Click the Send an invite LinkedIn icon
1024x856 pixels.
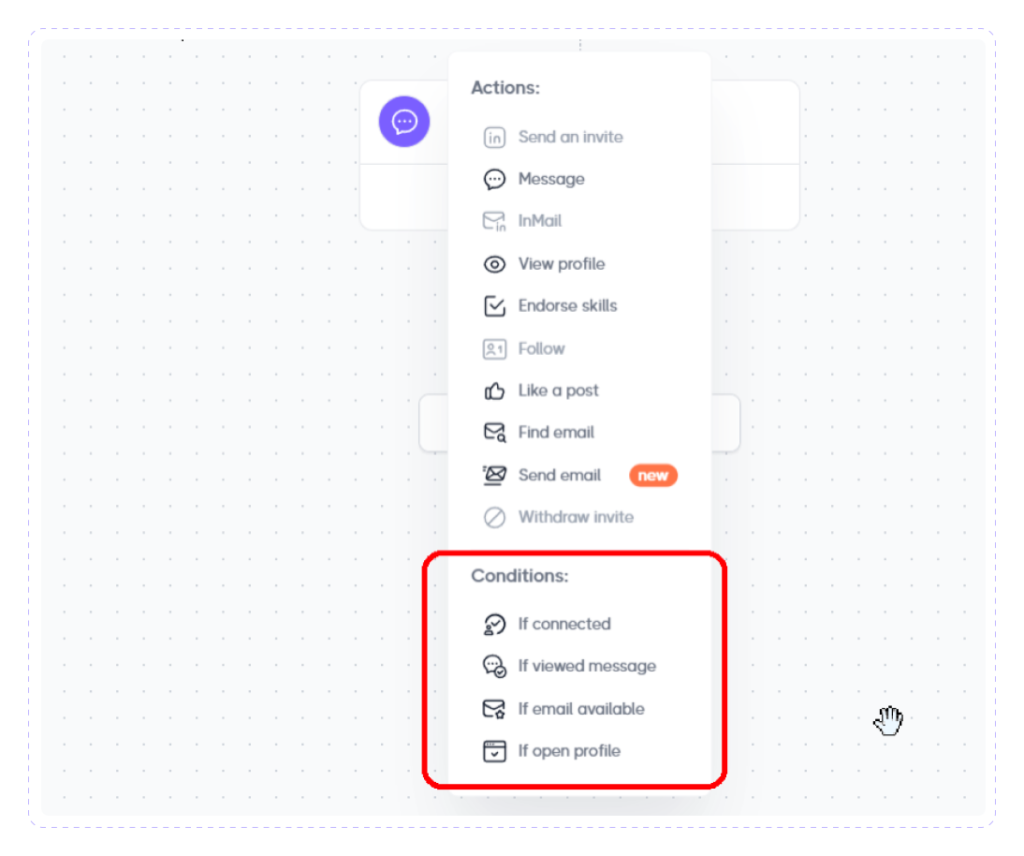click(494, 137)
